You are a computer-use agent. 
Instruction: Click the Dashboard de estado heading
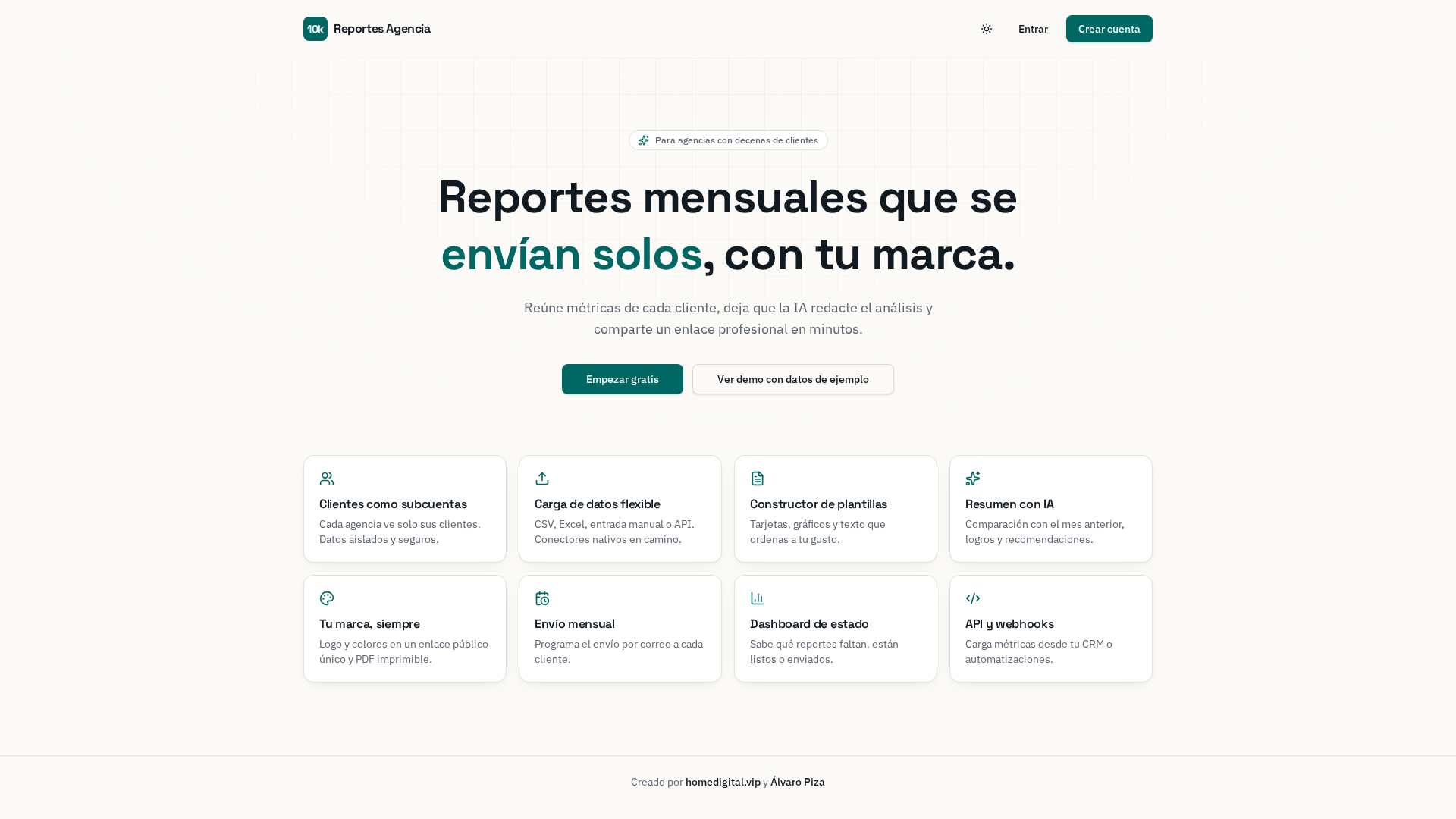tap(809, 624)
